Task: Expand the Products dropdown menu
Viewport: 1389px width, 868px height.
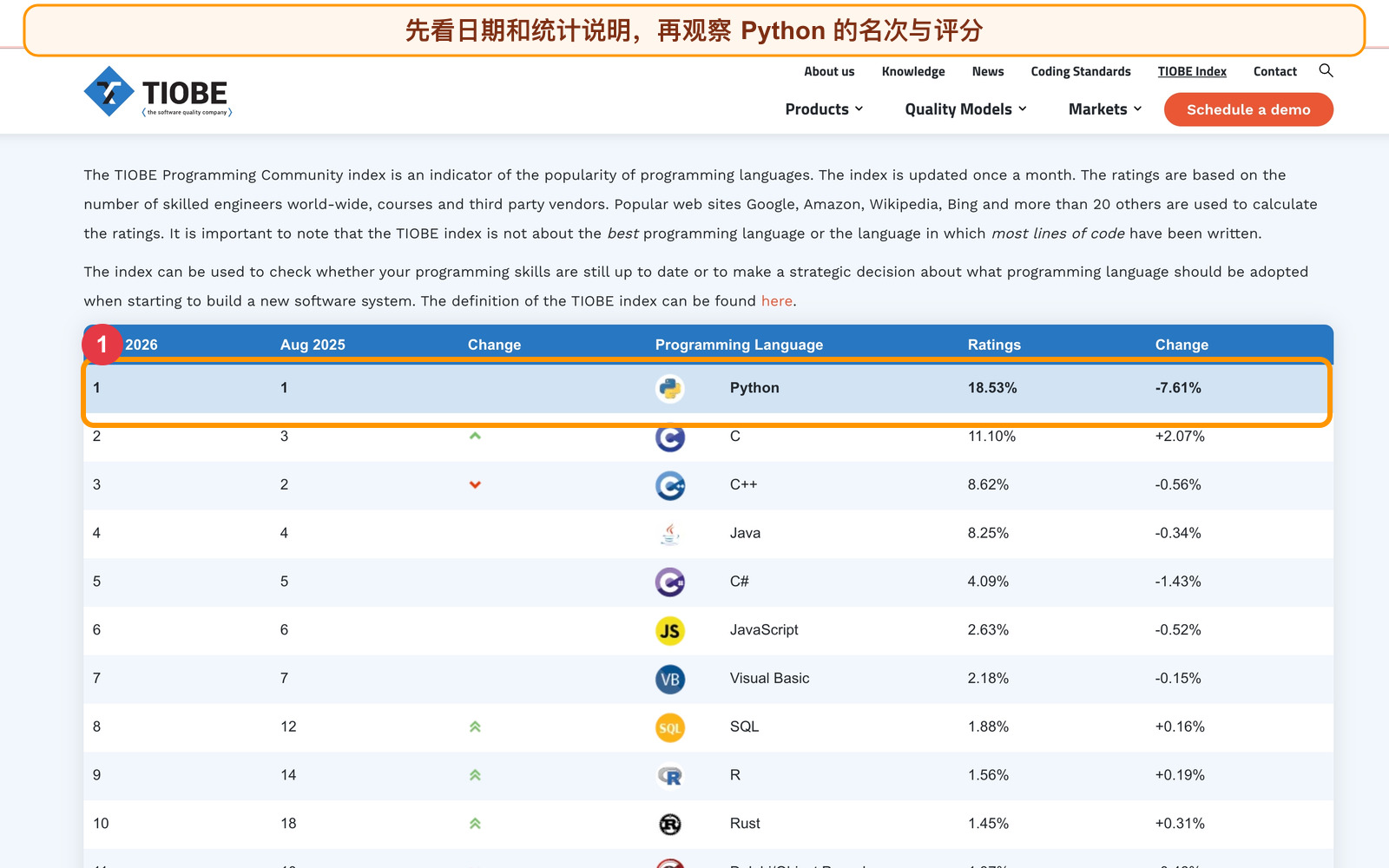Action: (824, 109)
